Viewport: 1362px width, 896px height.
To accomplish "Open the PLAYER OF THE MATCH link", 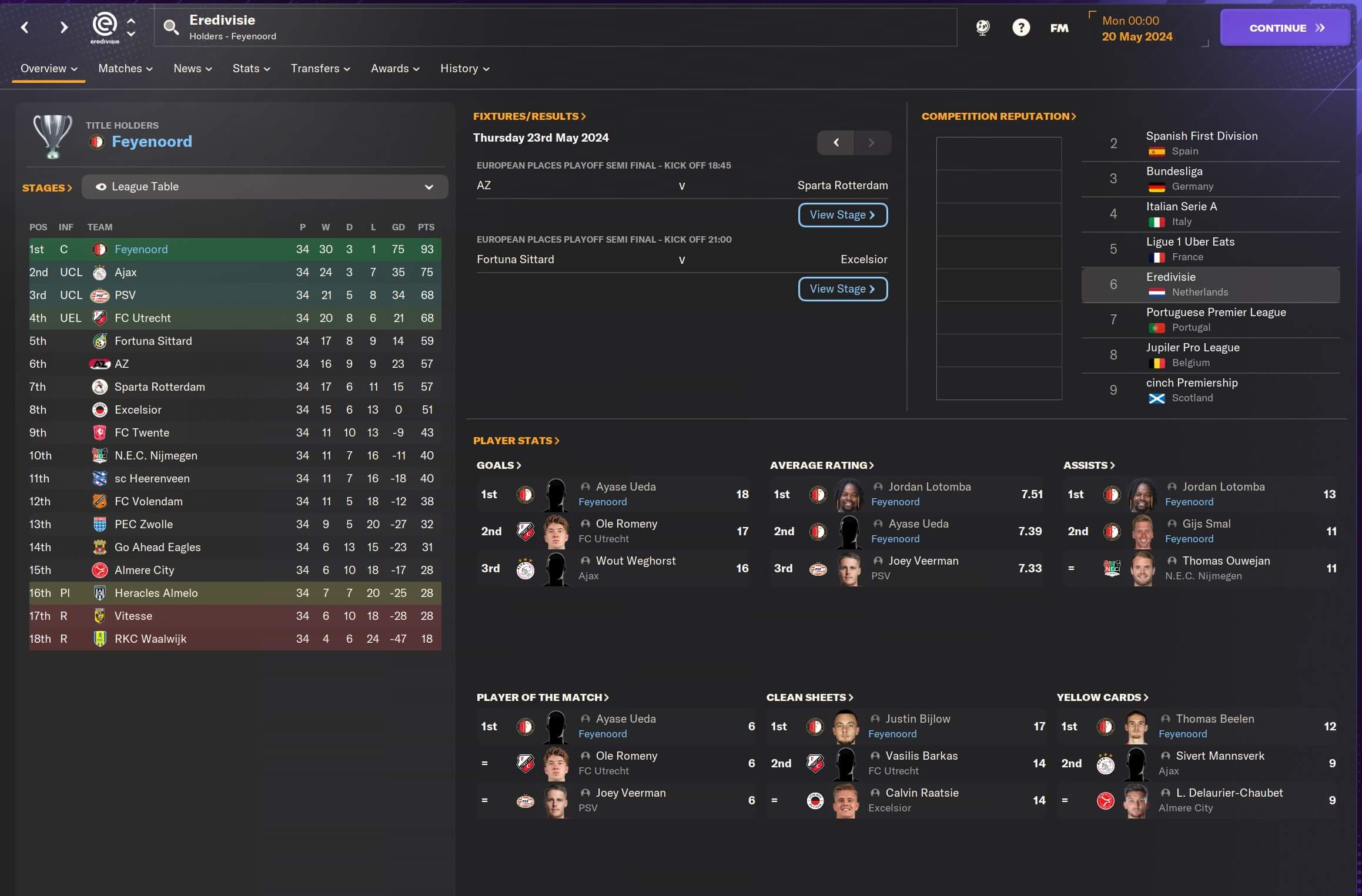I will pos(543,697).
